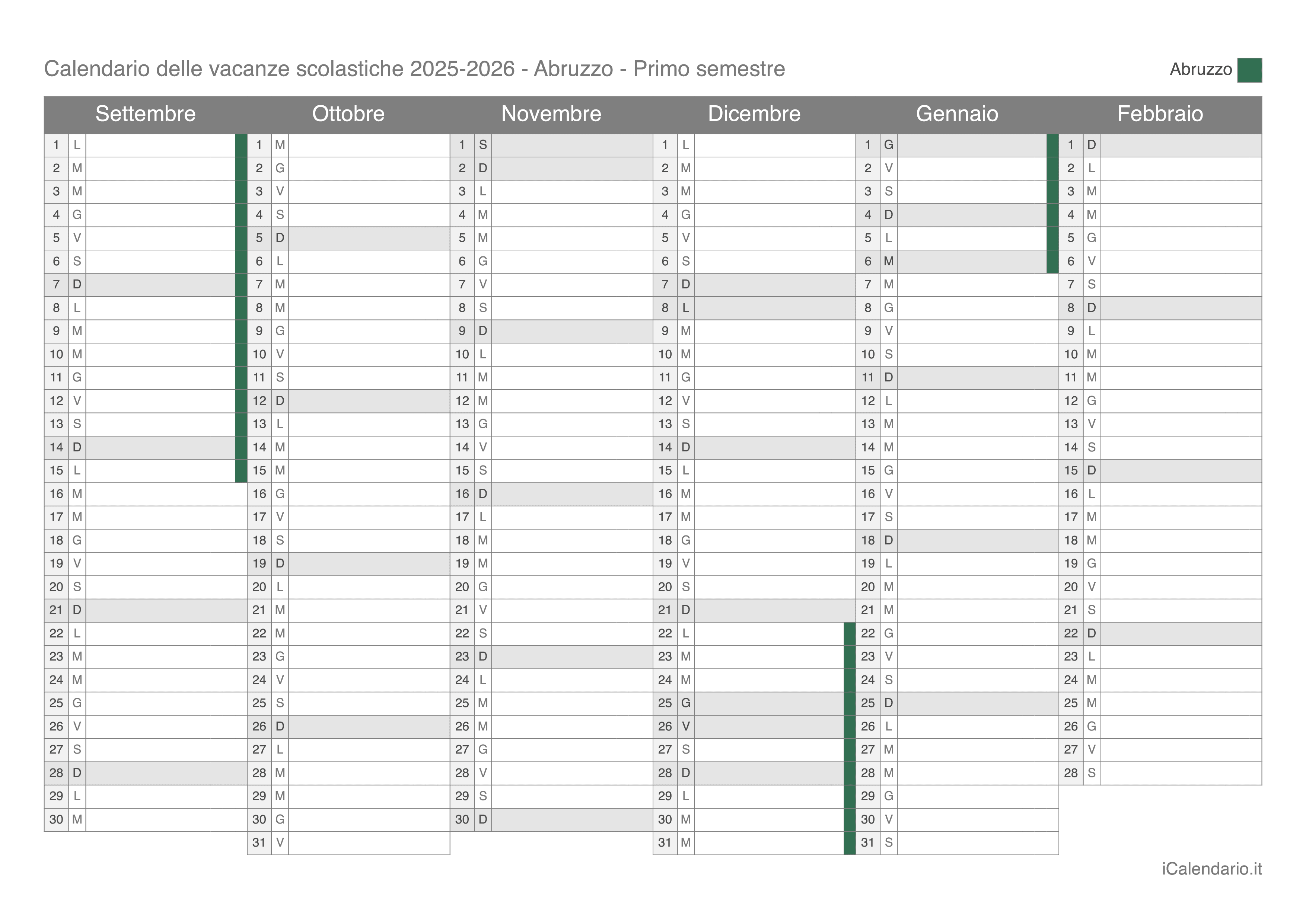Click day number 16 under Novembre
The image size is (1306, 924).
pos(462,494)
